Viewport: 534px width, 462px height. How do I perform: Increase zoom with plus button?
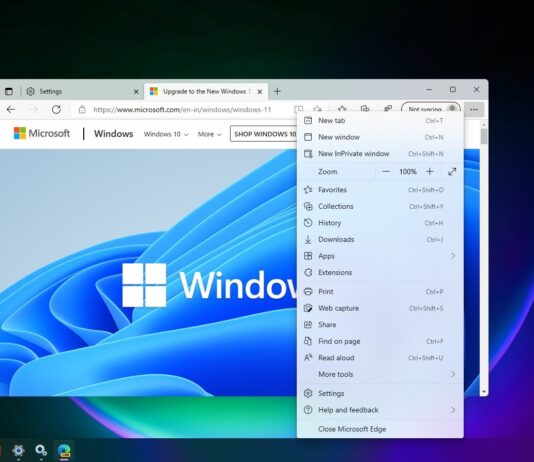coord(430,172)
